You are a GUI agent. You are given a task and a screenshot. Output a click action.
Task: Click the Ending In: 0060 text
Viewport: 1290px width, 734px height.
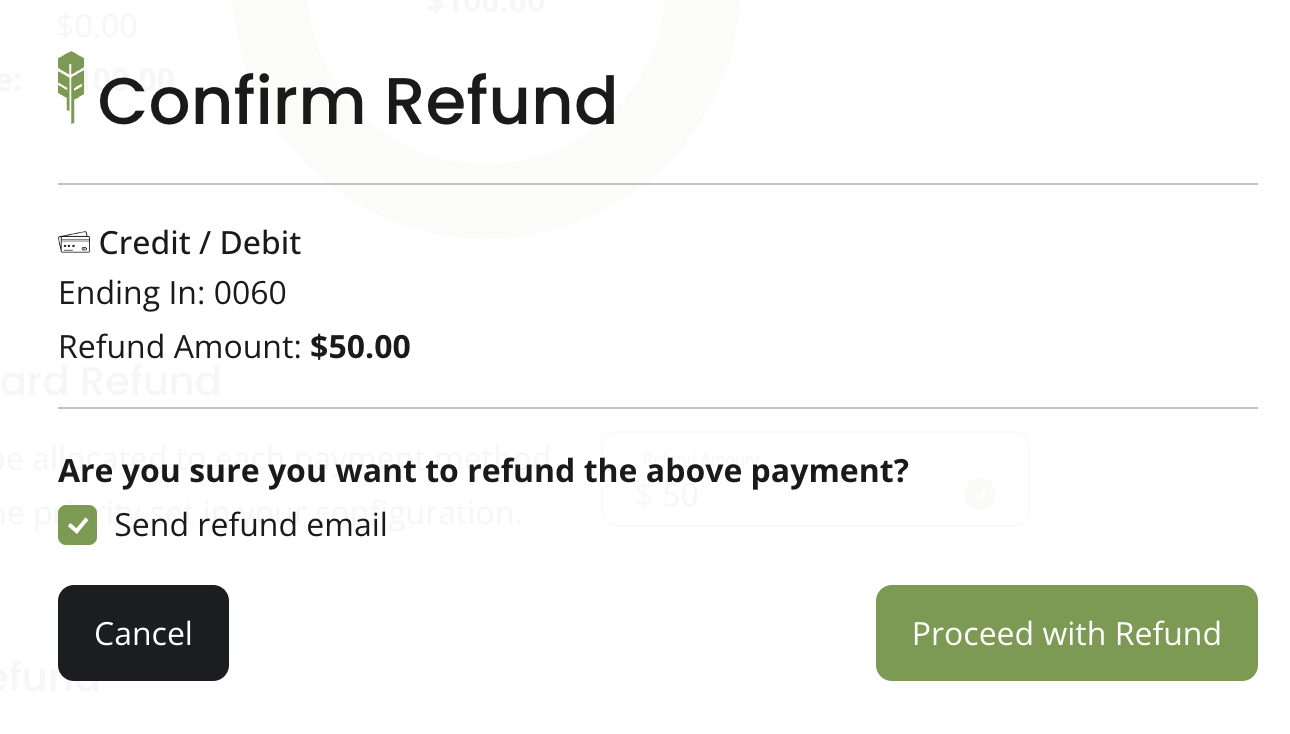point(171,292)
